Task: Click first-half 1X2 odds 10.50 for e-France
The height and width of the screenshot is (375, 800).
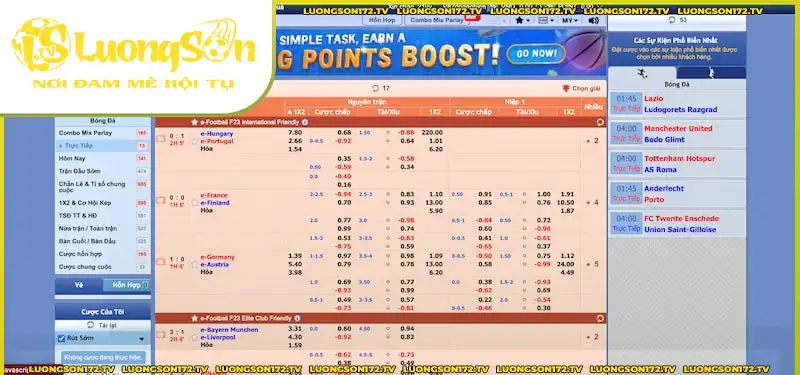Action: click(x=566, y=203)
